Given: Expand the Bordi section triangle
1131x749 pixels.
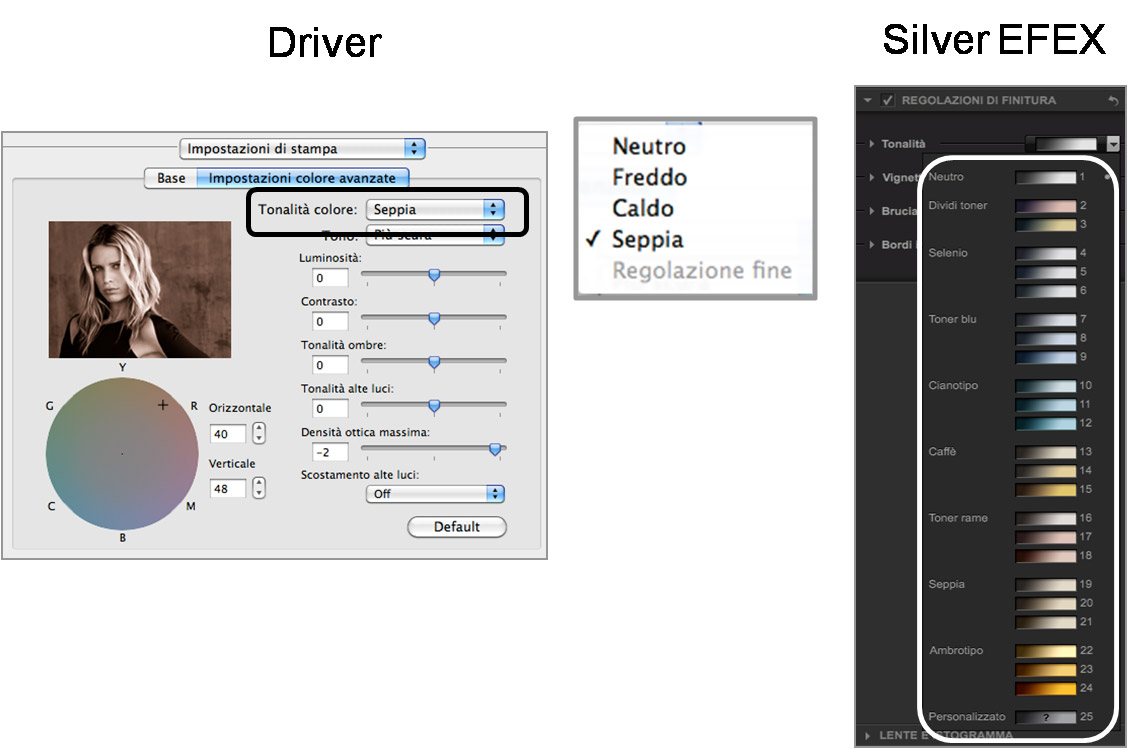Looking at the screenshot, I should pos(872,245).
